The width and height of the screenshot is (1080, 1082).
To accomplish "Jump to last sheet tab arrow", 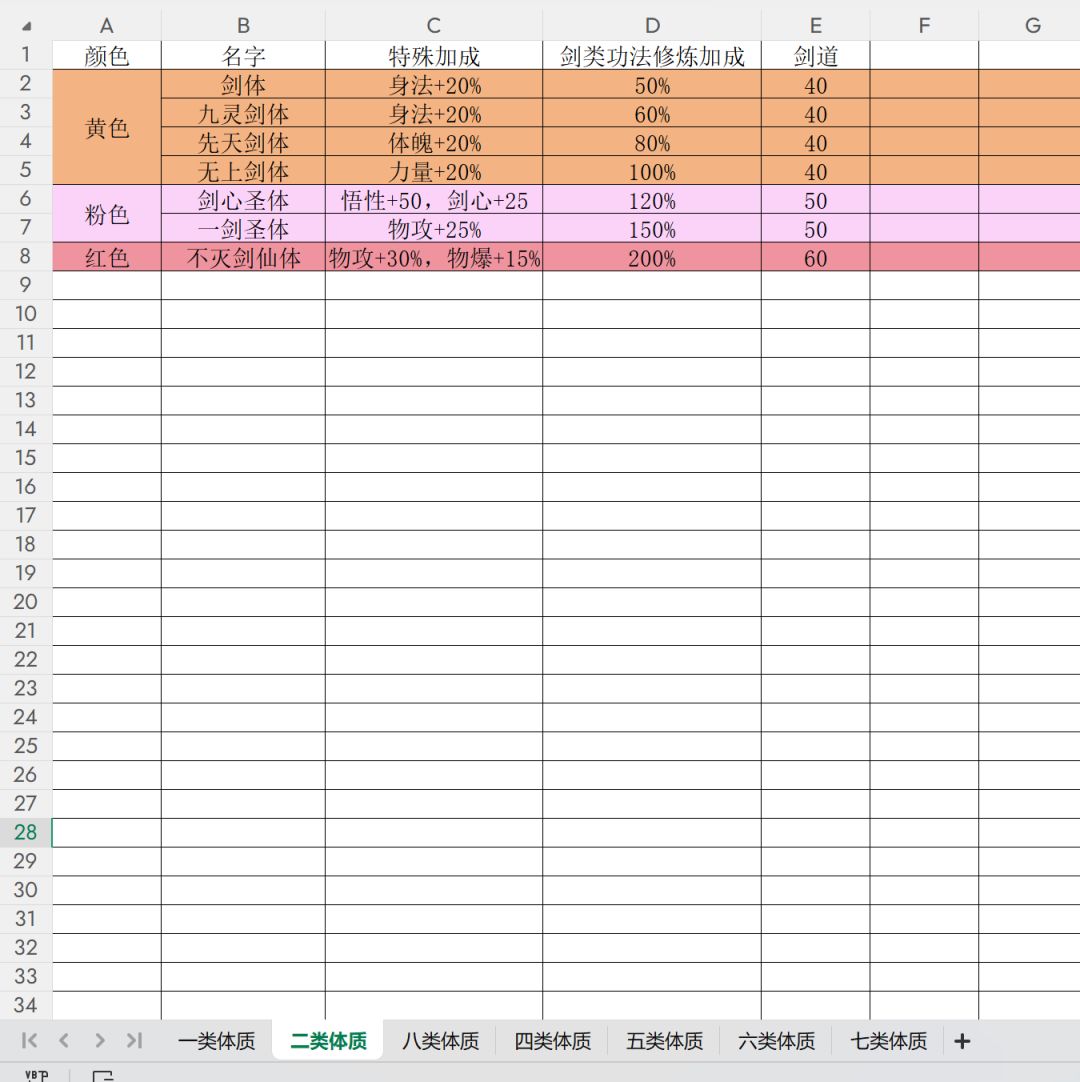I will 135,1040.
